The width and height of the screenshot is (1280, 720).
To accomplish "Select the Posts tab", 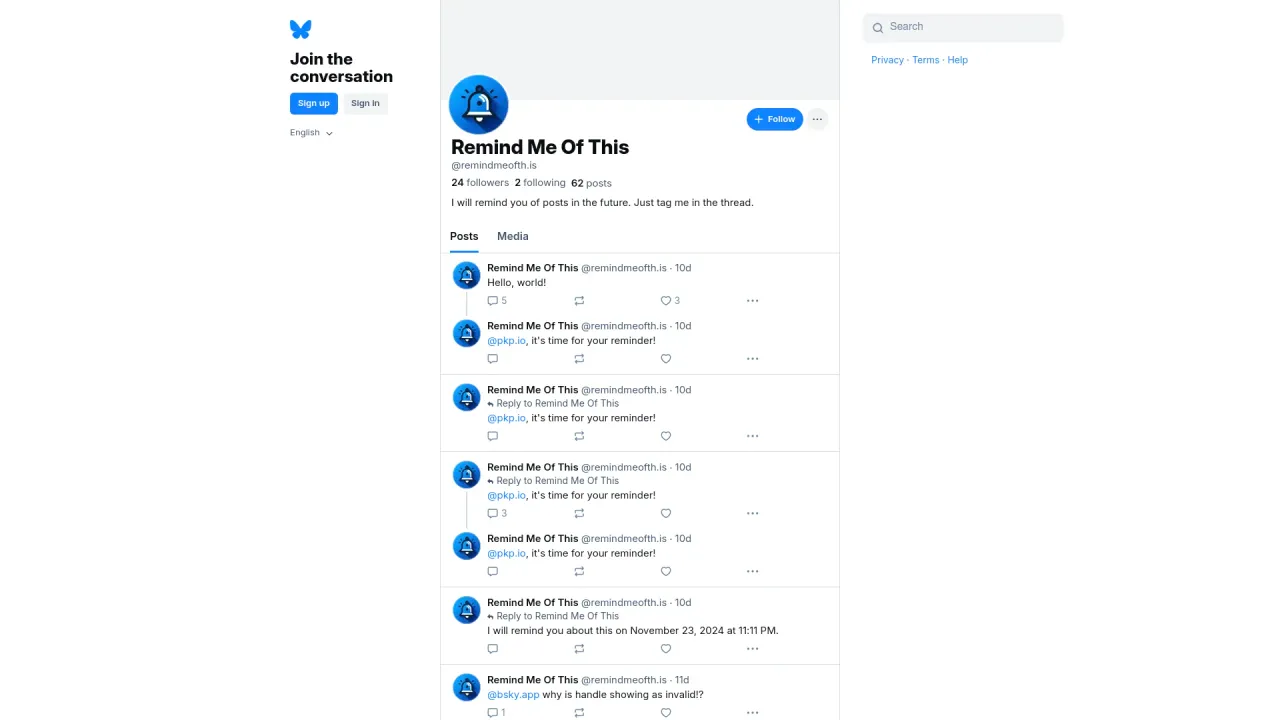I will click(464, 236).
